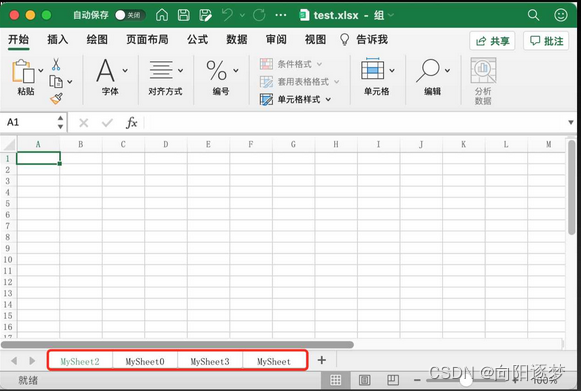Viewport: 581px width, 391px height.
Task: Toggle the AutoSave switch
Action: coord(130,15)
